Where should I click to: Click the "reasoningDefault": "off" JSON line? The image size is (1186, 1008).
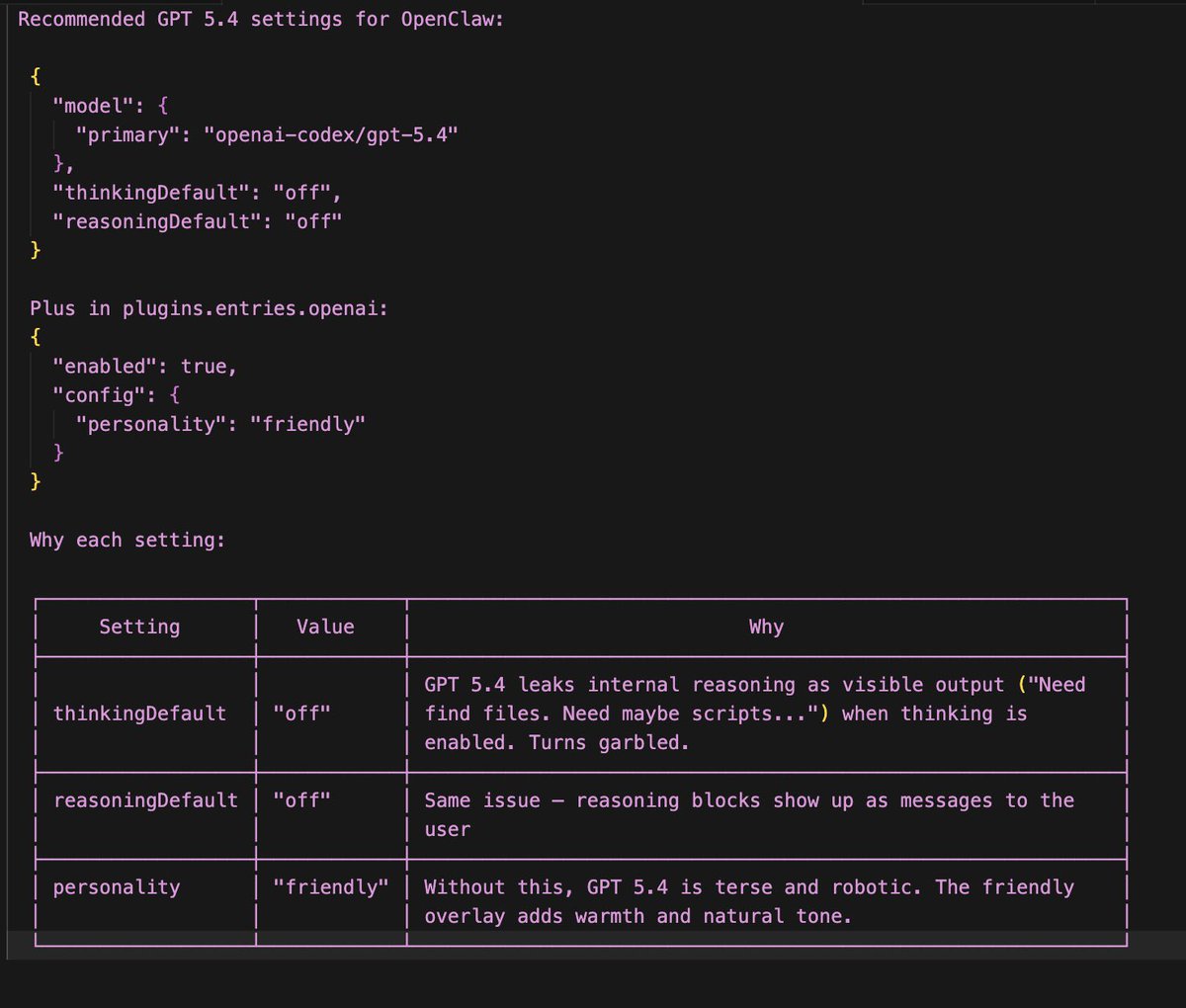pyautogui.click(x=198, y=221)
